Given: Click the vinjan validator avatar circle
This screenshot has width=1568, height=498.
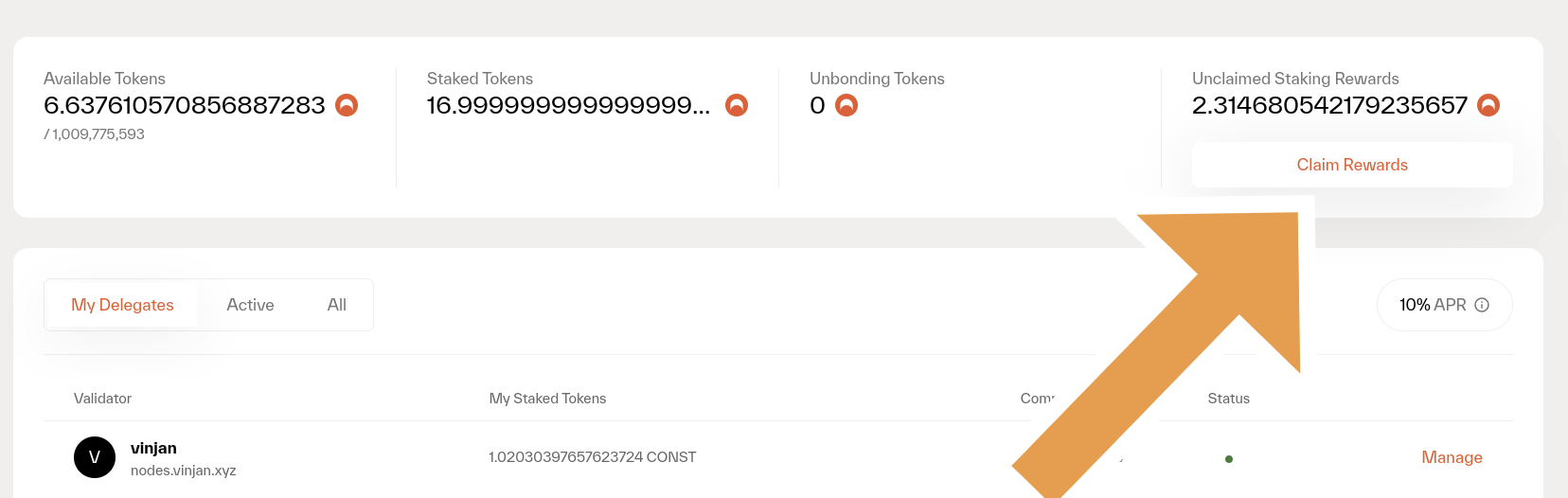Looking at the screenshot, I should click(95, 457).
